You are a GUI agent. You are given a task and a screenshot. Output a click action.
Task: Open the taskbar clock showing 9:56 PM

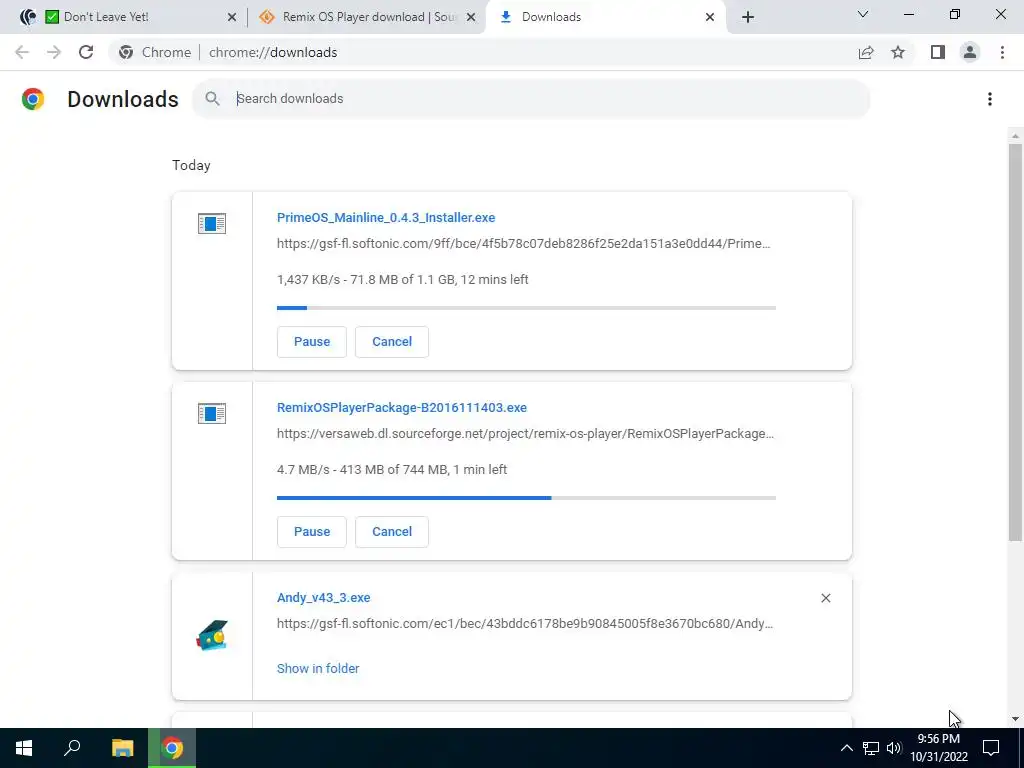pyautogui.click(x=939, y=748)
